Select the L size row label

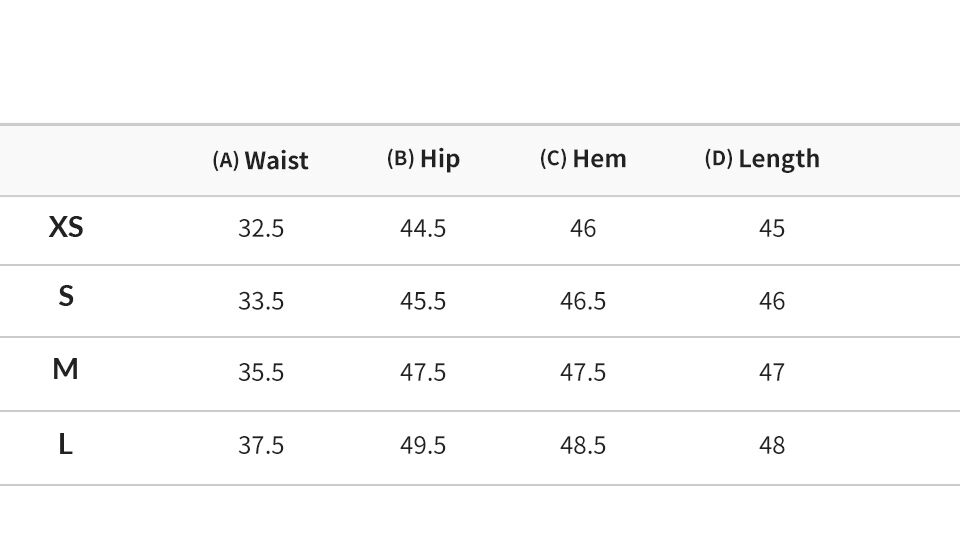tap(66, 444)
